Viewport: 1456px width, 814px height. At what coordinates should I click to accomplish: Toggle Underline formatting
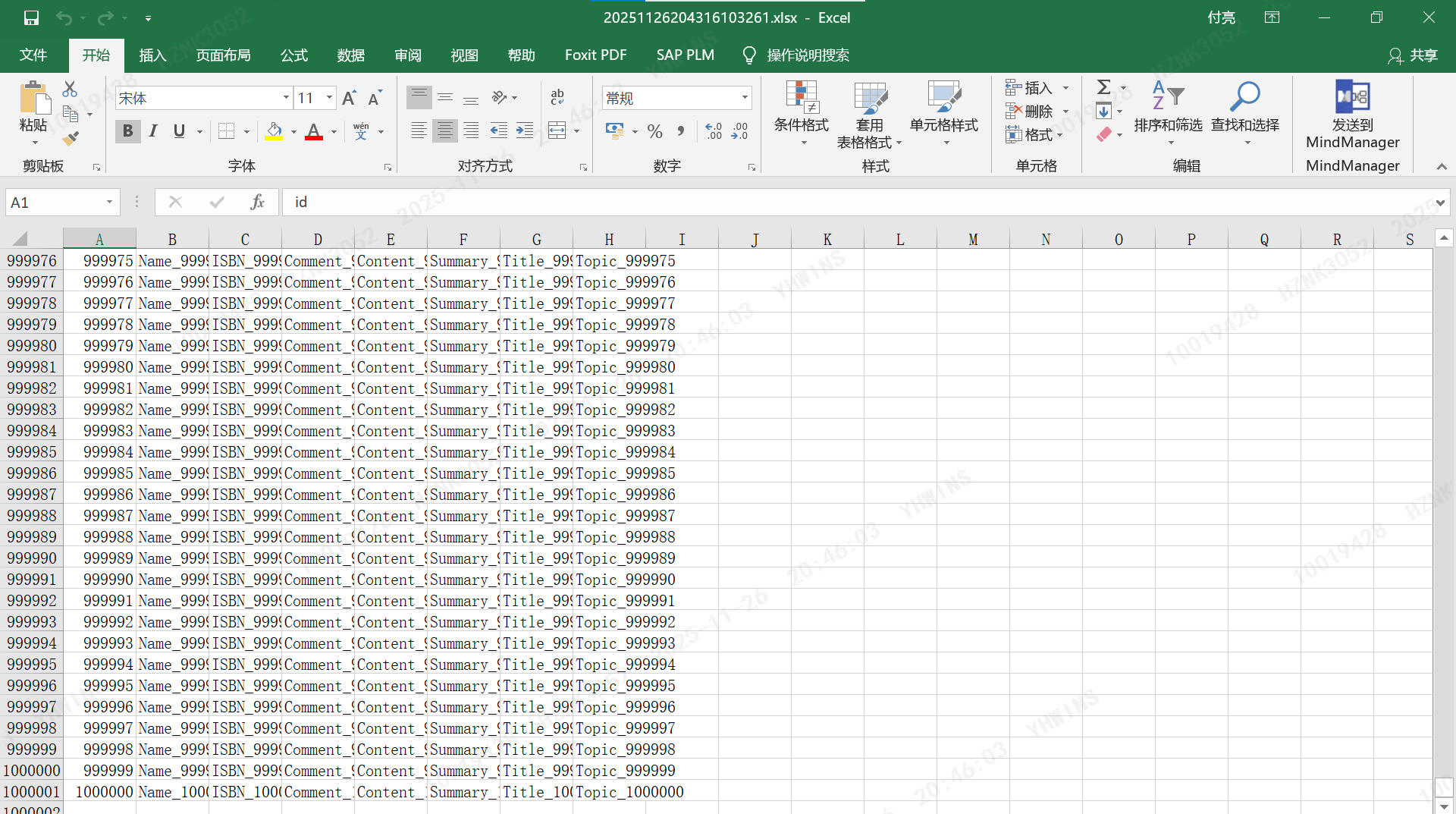coord(179,131)
